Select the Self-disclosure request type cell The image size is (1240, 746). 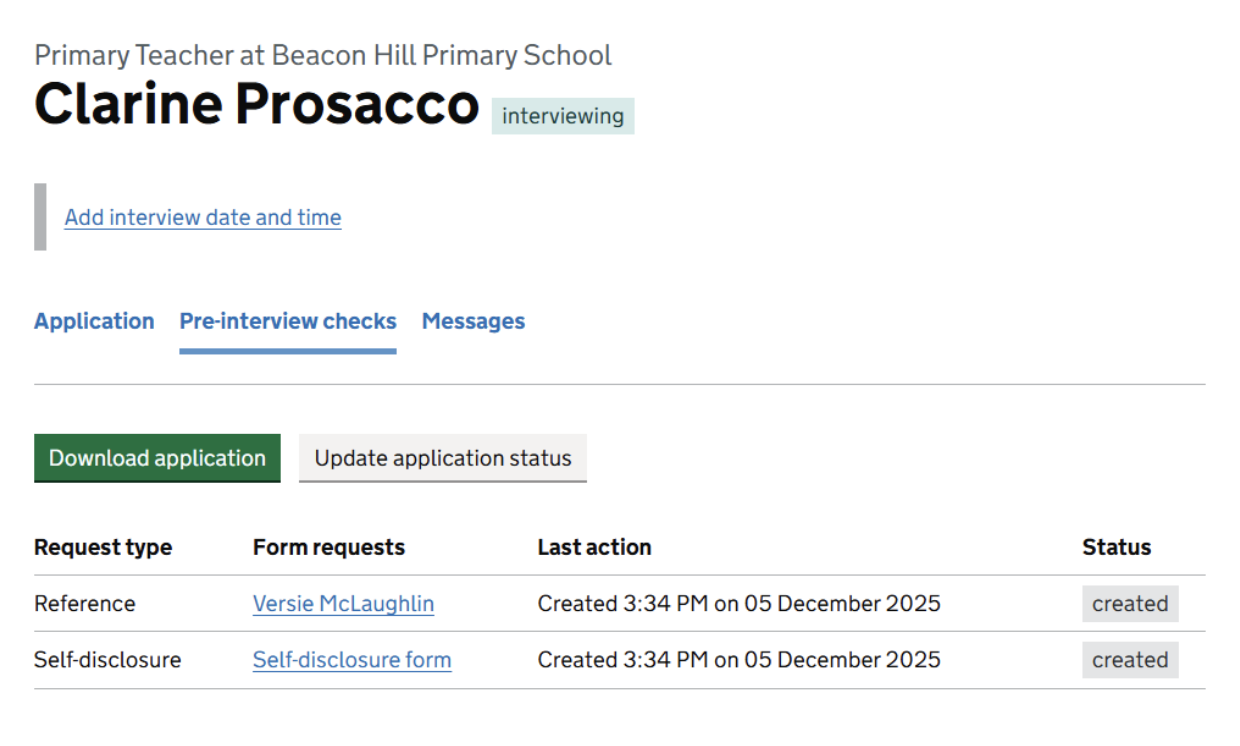click(x=108, y=660)
